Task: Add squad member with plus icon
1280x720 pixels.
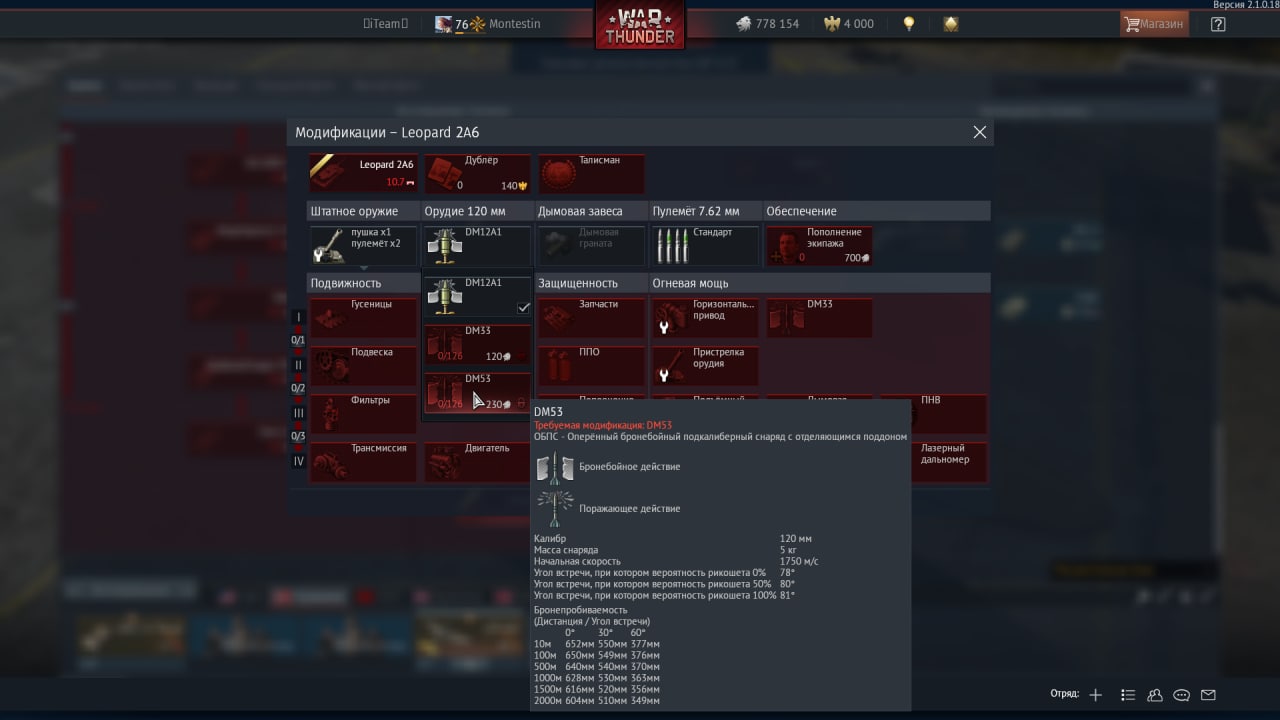Action: pos(1096,695)
